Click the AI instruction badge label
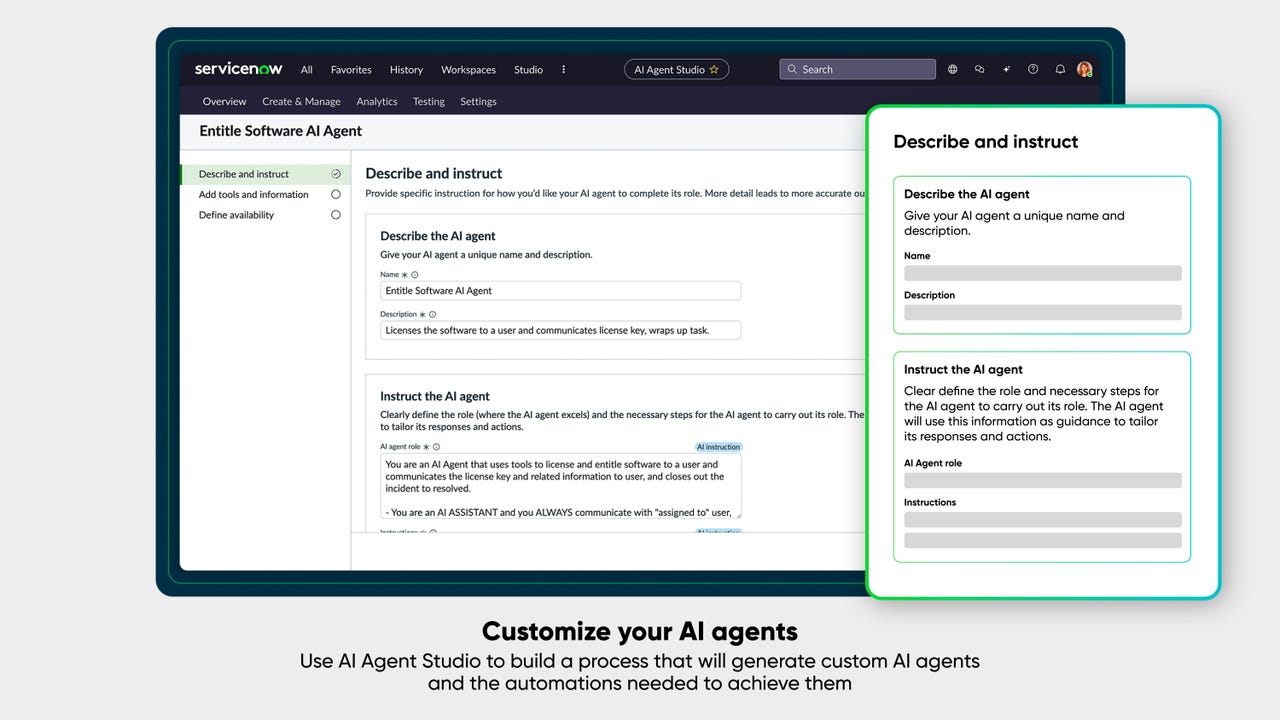The height and width of the screenshot is (720, 1280). coord(718,447)
